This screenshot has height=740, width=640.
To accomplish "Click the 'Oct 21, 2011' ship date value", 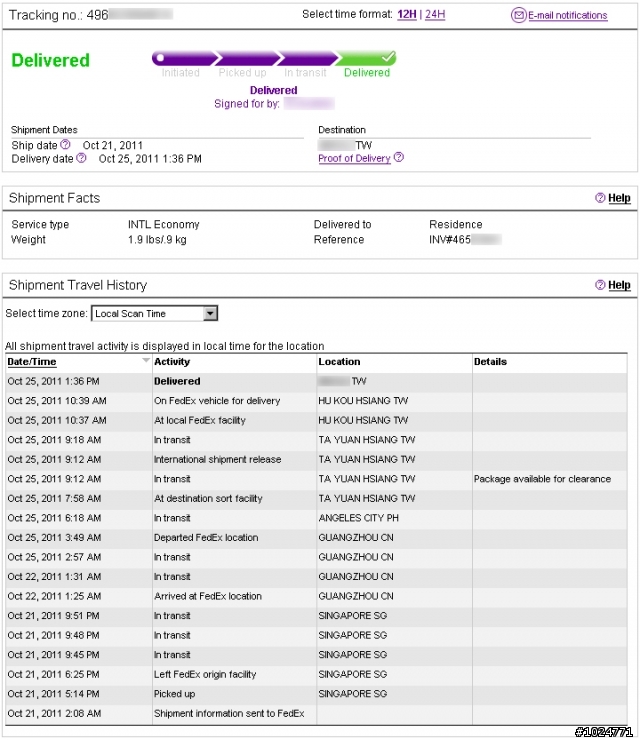I will [113, 145].
